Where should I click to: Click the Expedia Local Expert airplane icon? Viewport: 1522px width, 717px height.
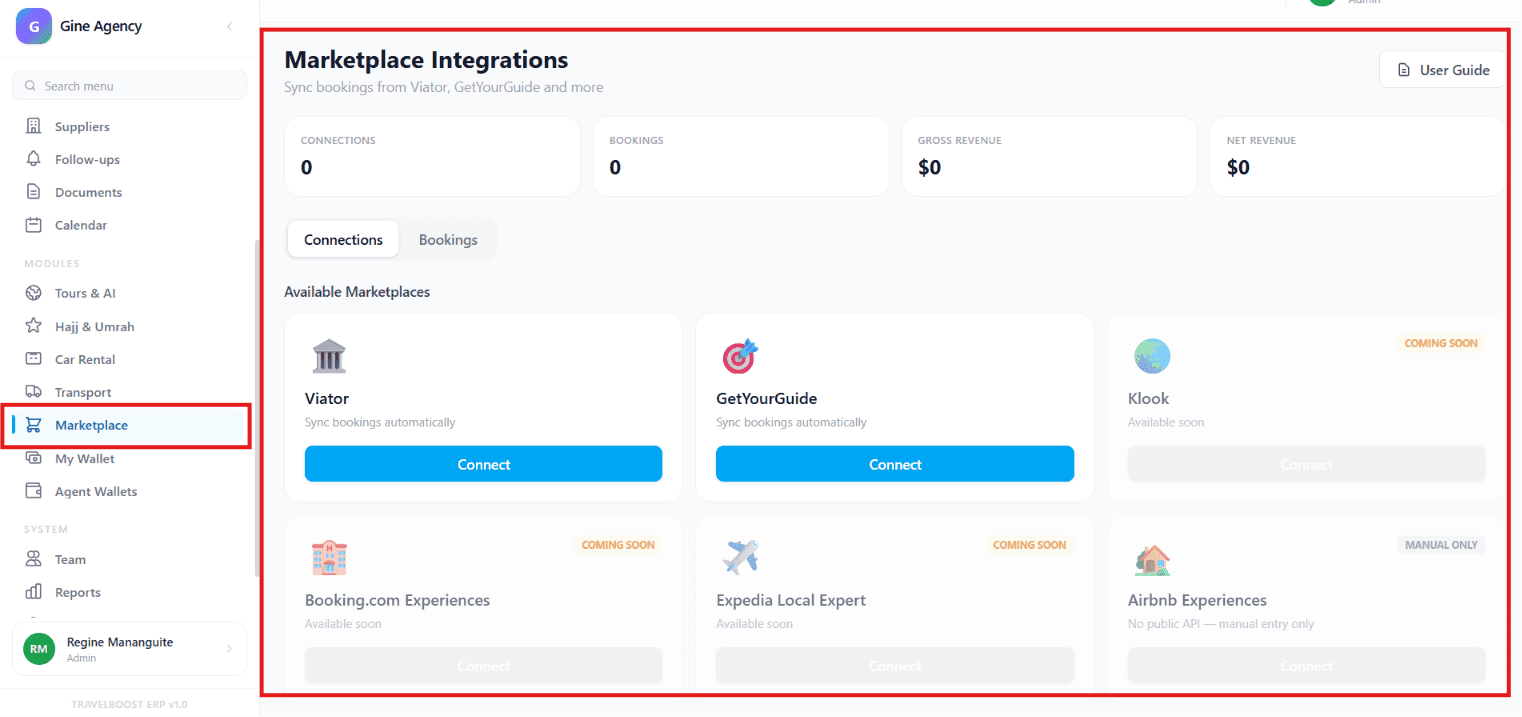740,558
